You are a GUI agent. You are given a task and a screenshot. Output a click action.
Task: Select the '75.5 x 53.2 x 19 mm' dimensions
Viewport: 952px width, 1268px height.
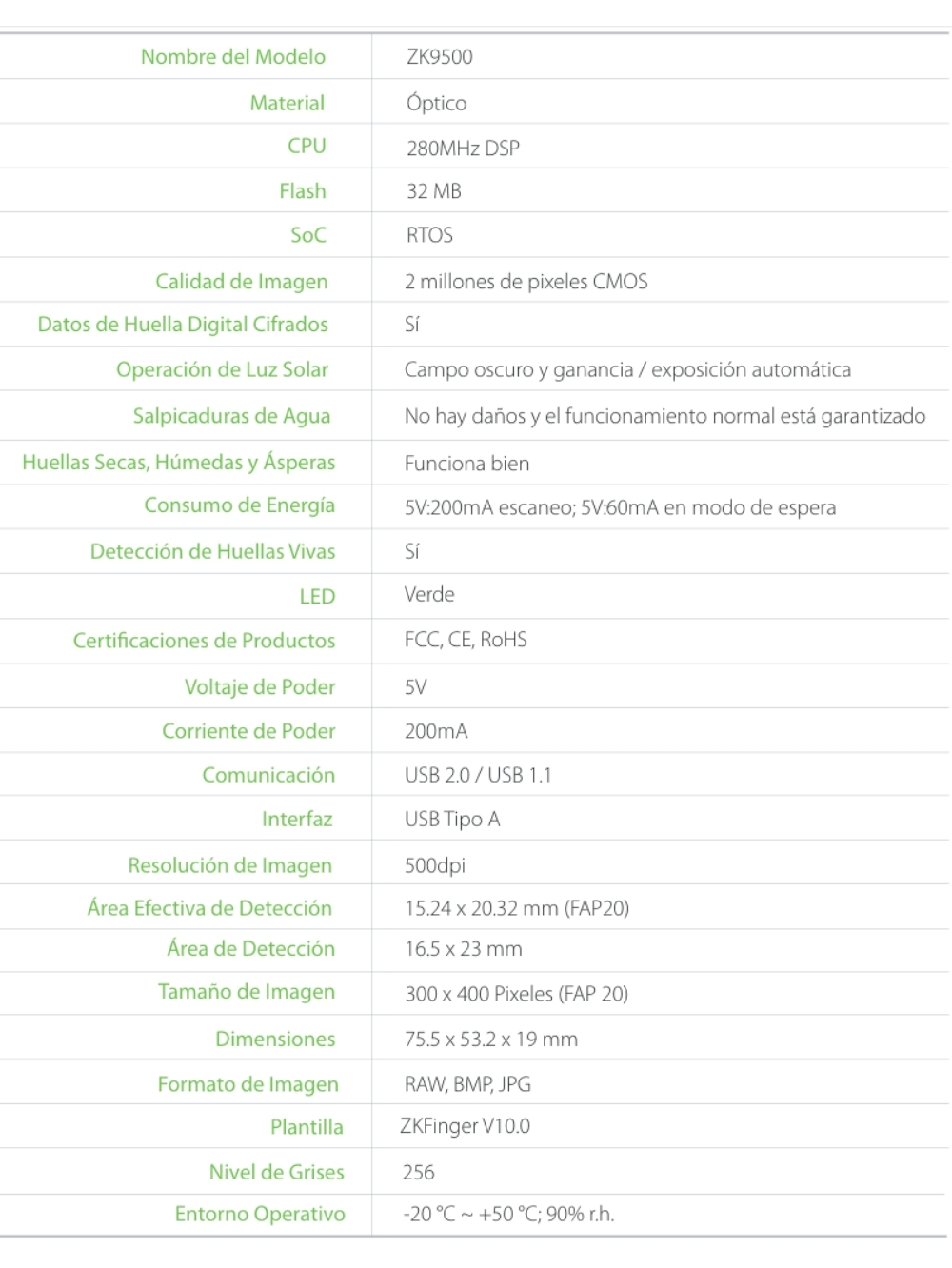pos(491,1040)
